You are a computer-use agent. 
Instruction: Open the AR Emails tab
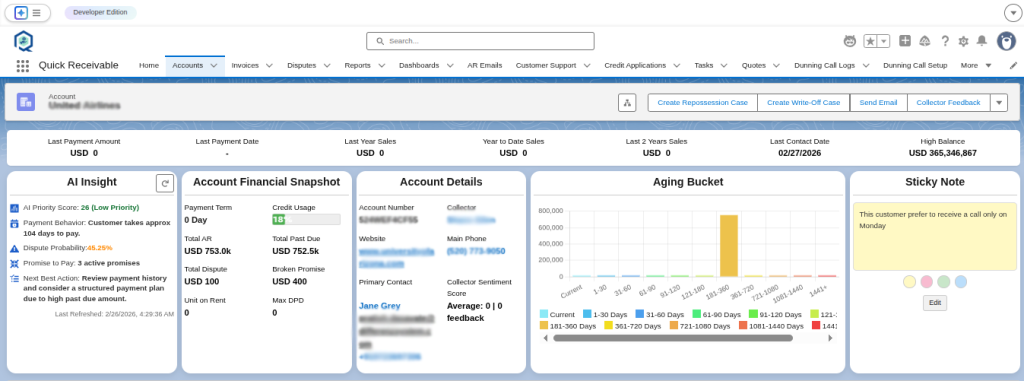[x=485, y=65]
